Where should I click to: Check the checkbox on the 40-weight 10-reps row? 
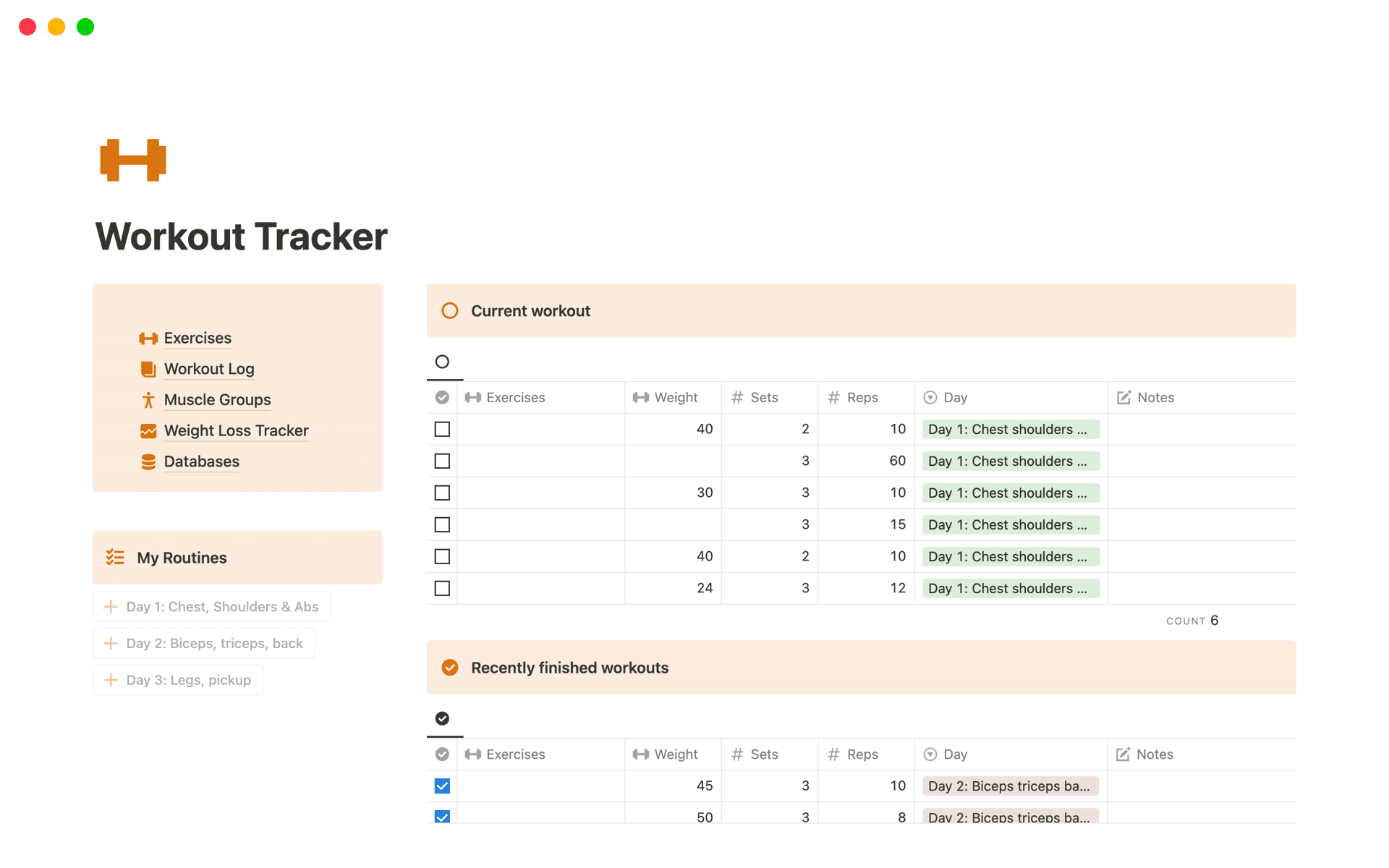coord(442,429)
